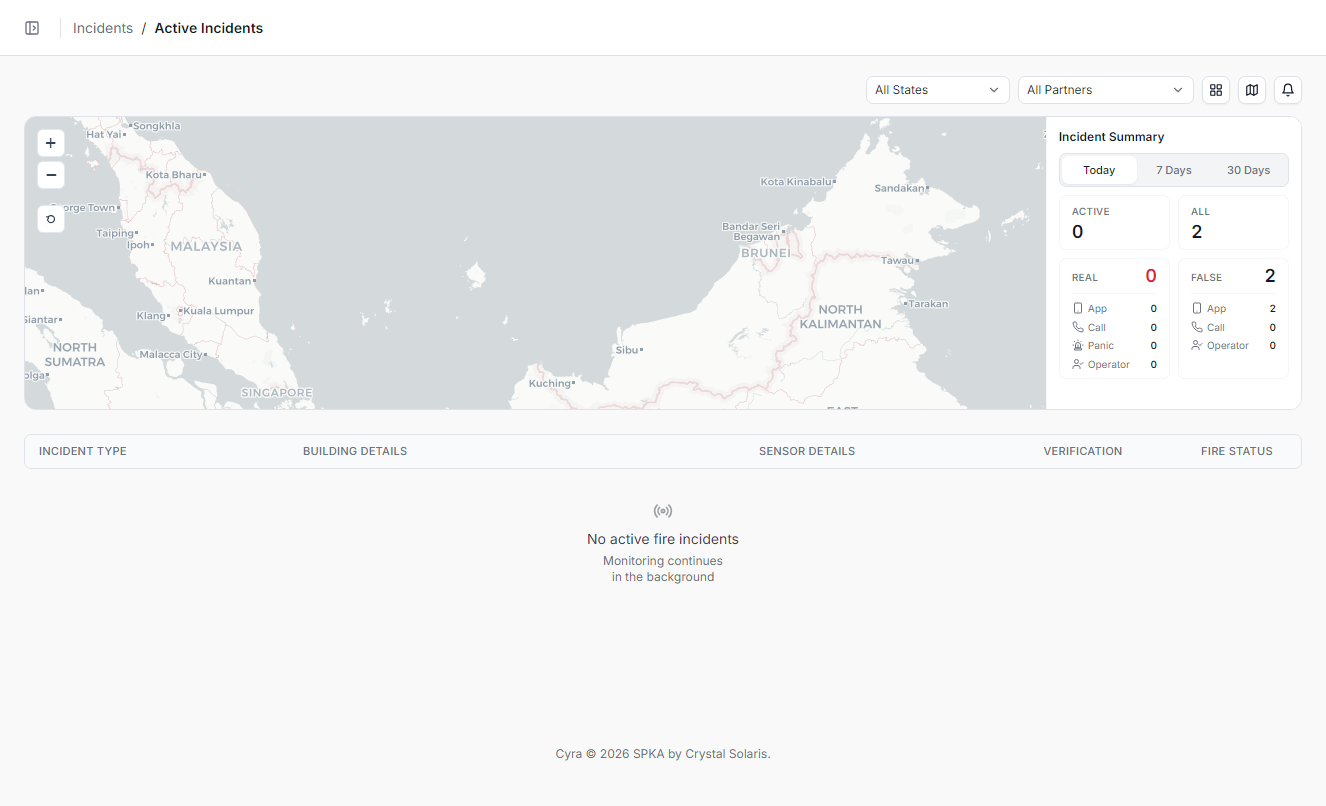Click the Operator person icon under Real
Screen dimensions: 1326x806
pyautogui.click(x=1077, y=365)
